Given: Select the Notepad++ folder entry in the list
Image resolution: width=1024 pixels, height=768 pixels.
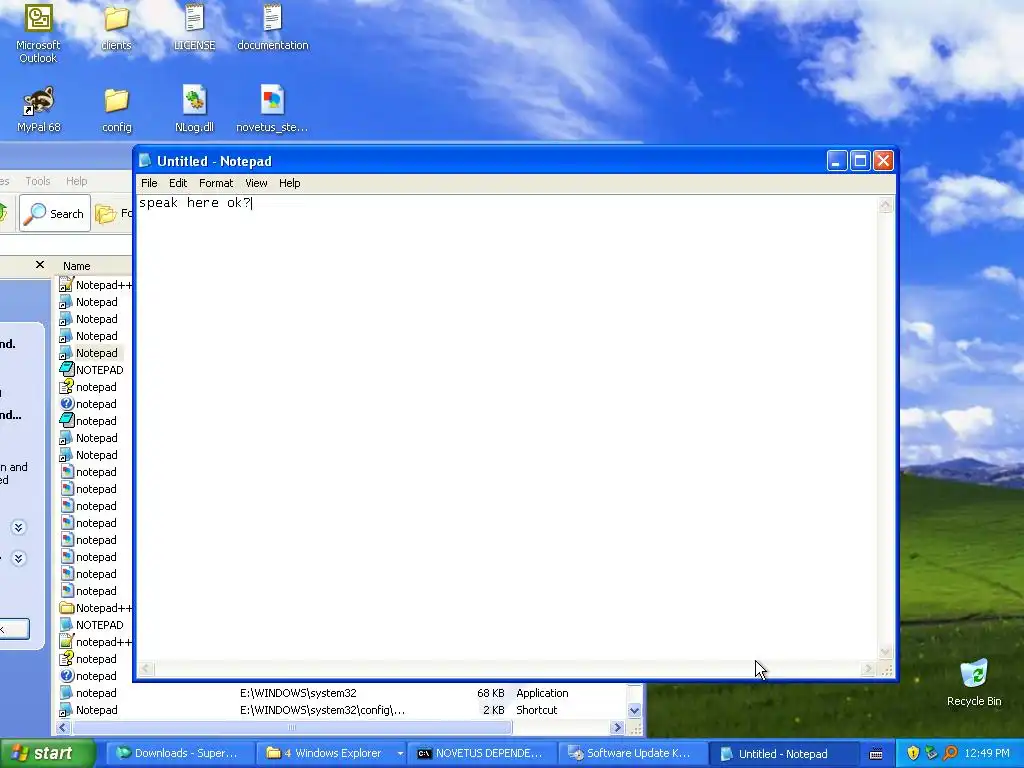Looking at the screenshot, I should pyautogui.click(x=95, y=608).
